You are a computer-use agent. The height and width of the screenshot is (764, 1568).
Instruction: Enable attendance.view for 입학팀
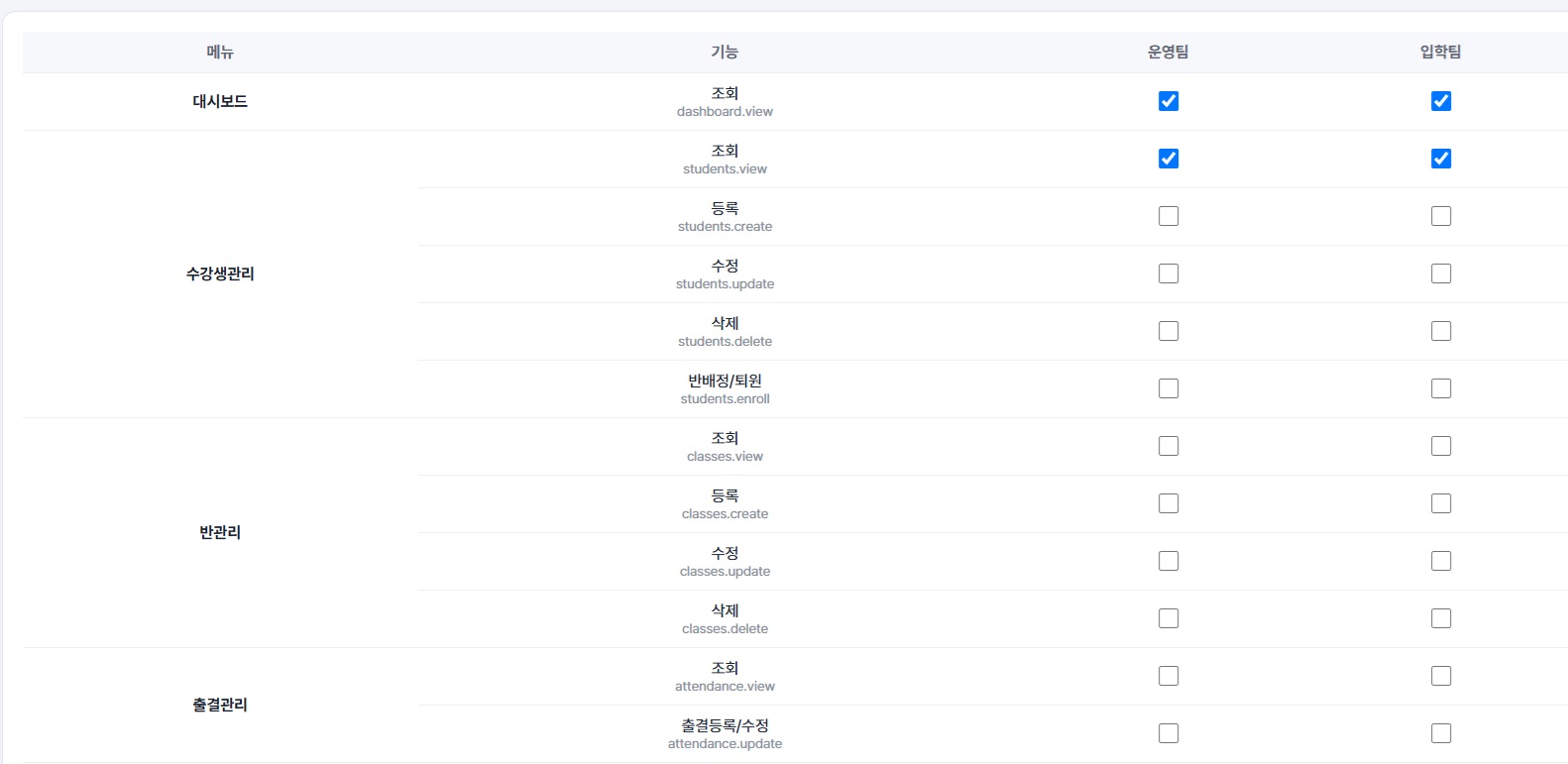point(1441,676)
